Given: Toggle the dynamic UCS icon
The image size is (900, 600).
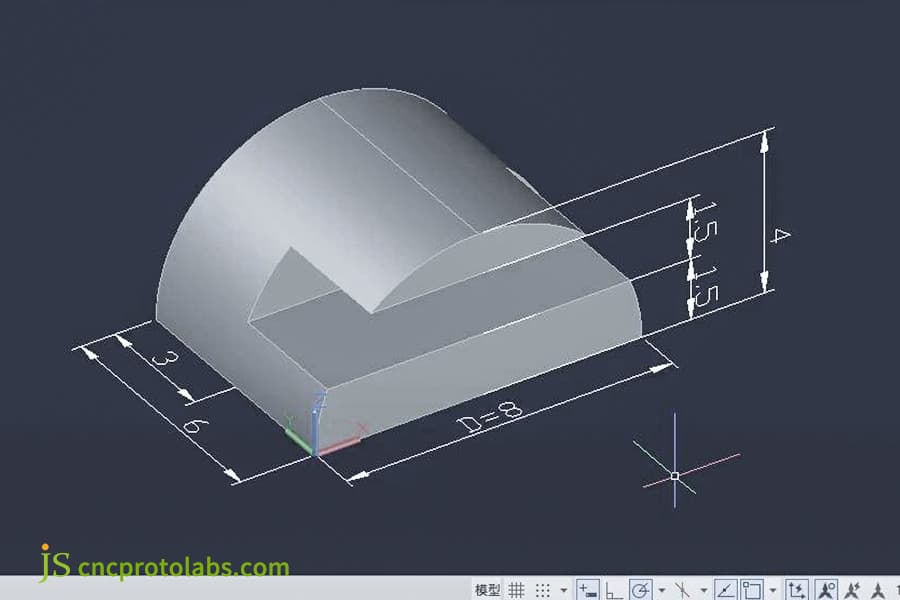Looking at the screenshot, I should click(x=797, y=585).
